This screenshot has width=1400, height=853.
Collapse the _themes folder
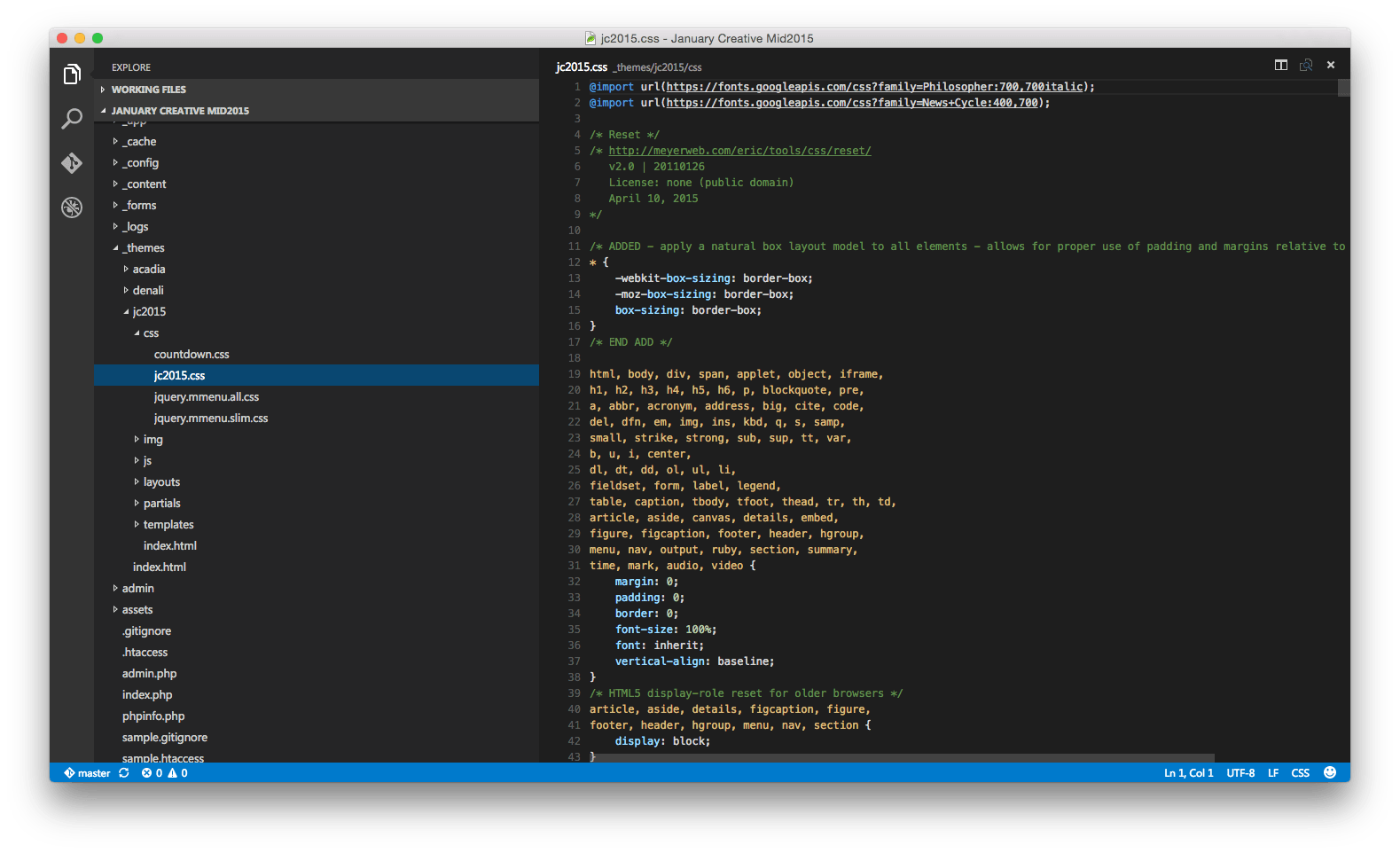tap(145, 248)
